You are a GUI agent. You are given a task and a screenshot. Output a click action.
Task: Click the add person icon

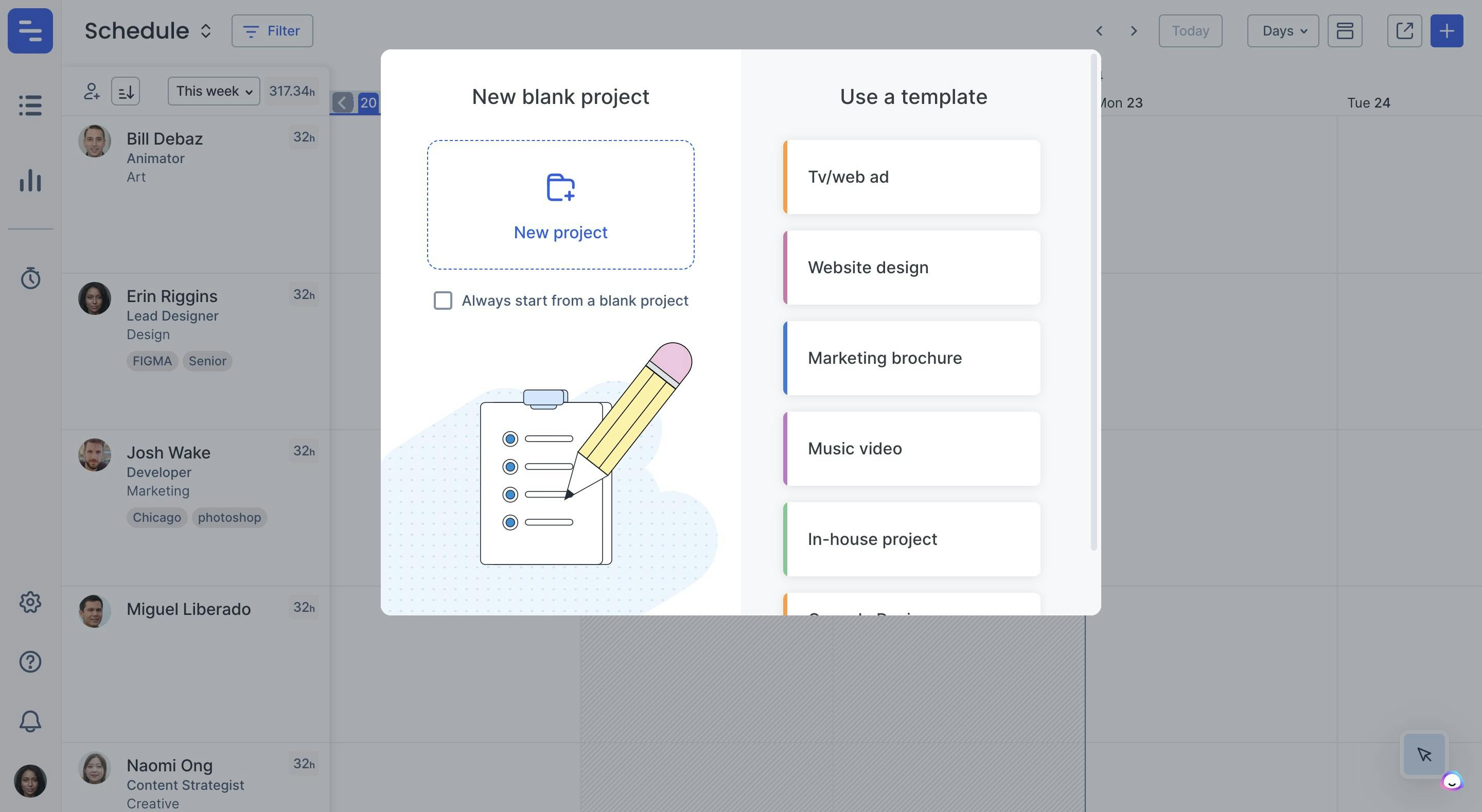tap(92, 91)
